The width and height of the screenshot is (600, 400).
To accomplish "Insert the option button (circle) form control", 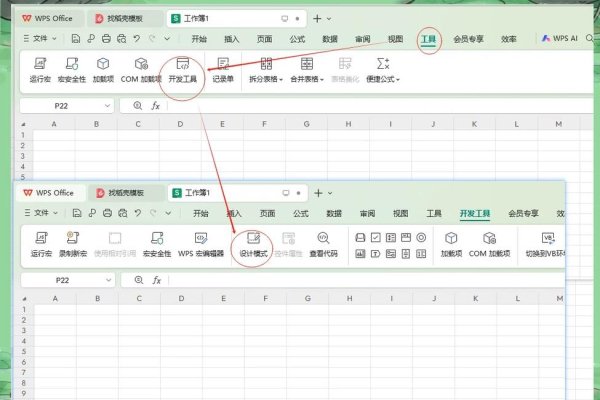I will pos(421,238).
